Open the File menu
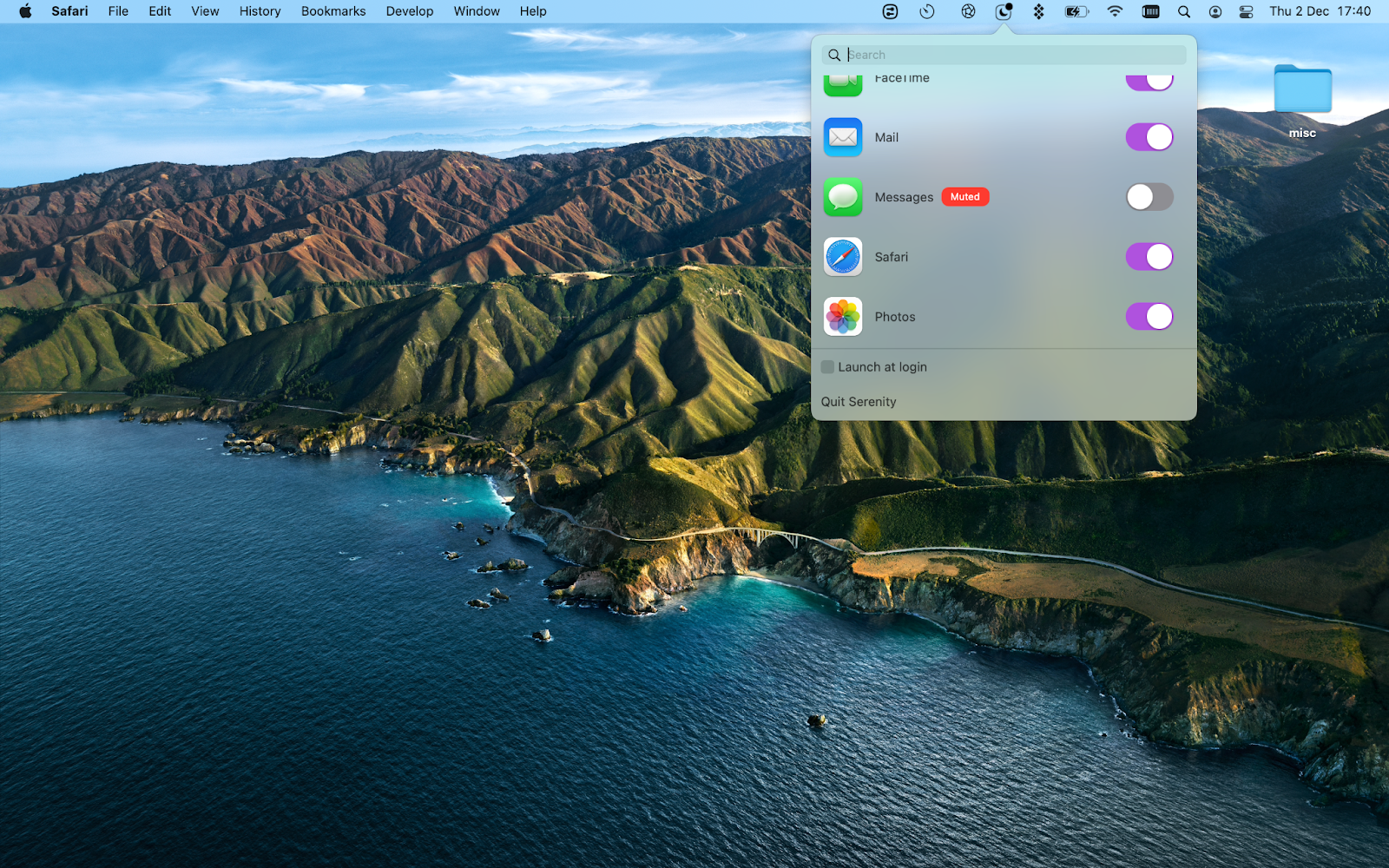The image size is (1389, 868). 118,11
